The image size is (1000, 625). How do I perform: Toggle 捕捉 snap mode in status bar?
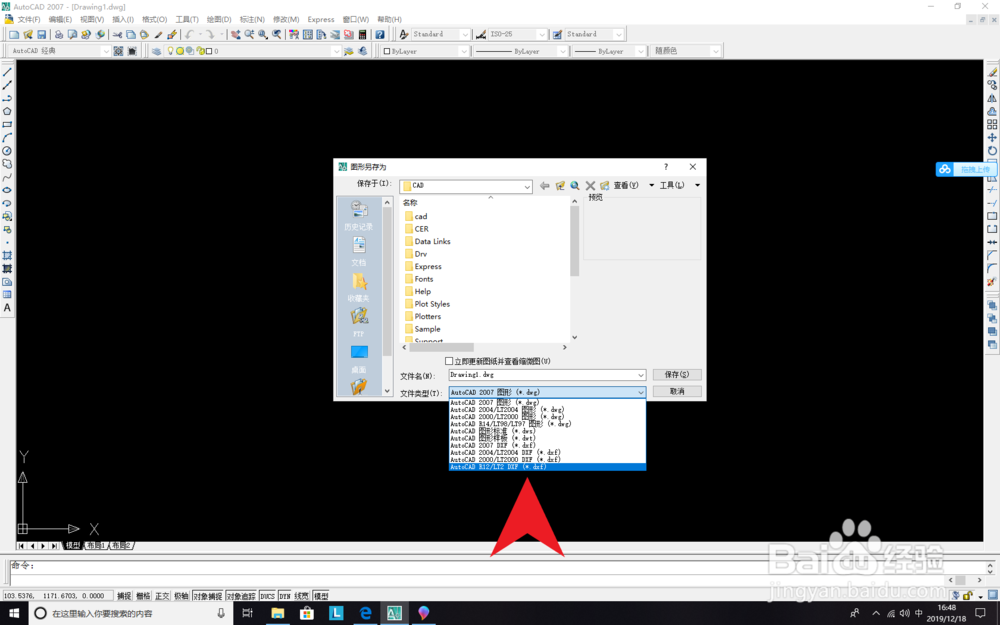[x=124, y=596]
